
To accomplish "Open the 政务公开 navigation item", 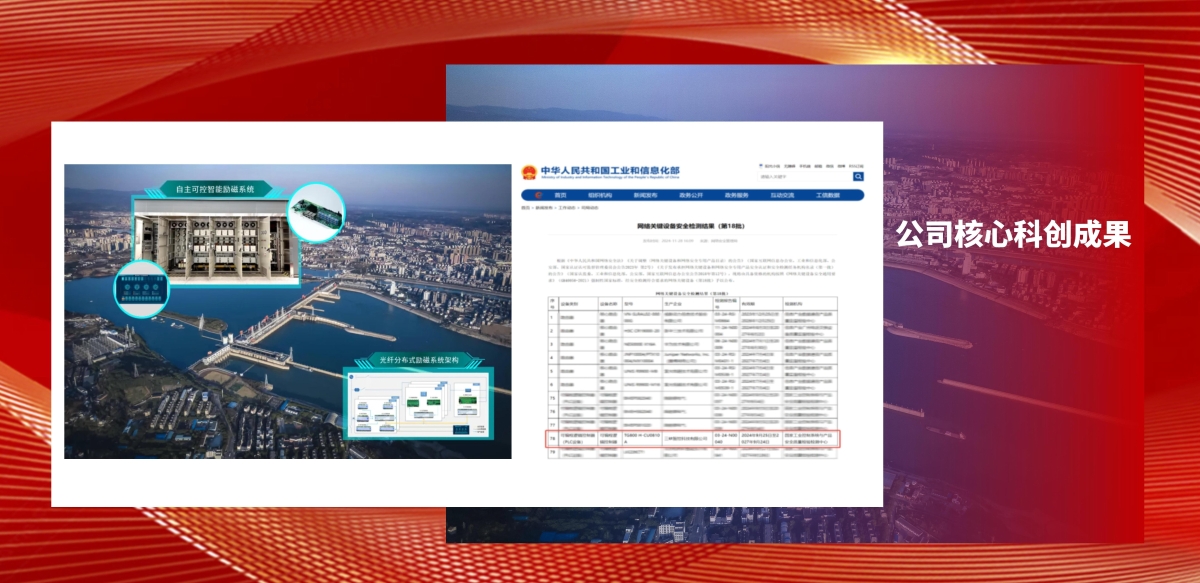I will (691, 195).
